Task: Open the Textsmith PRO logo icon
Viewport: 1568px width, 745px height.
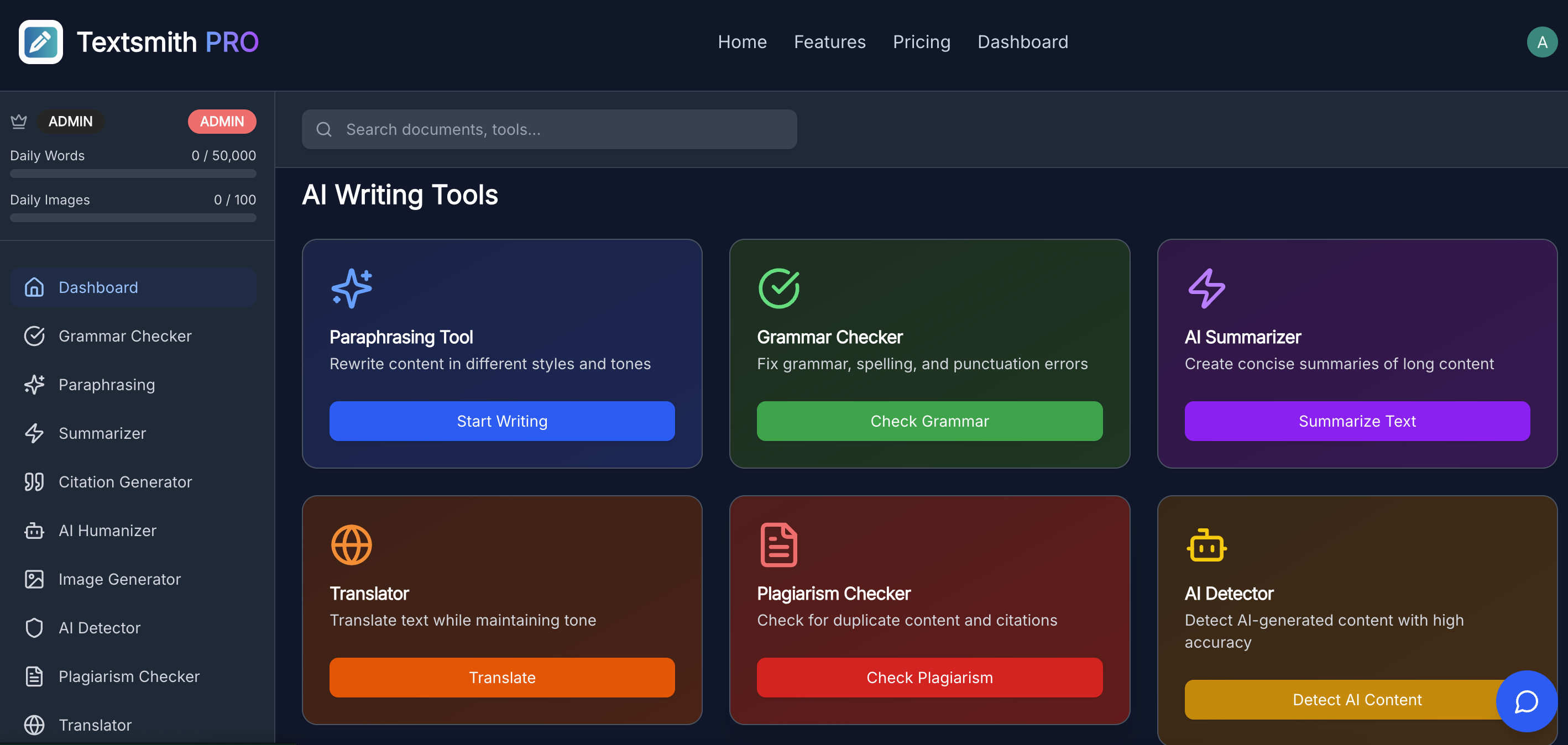Action: click(x=40, y=41)
